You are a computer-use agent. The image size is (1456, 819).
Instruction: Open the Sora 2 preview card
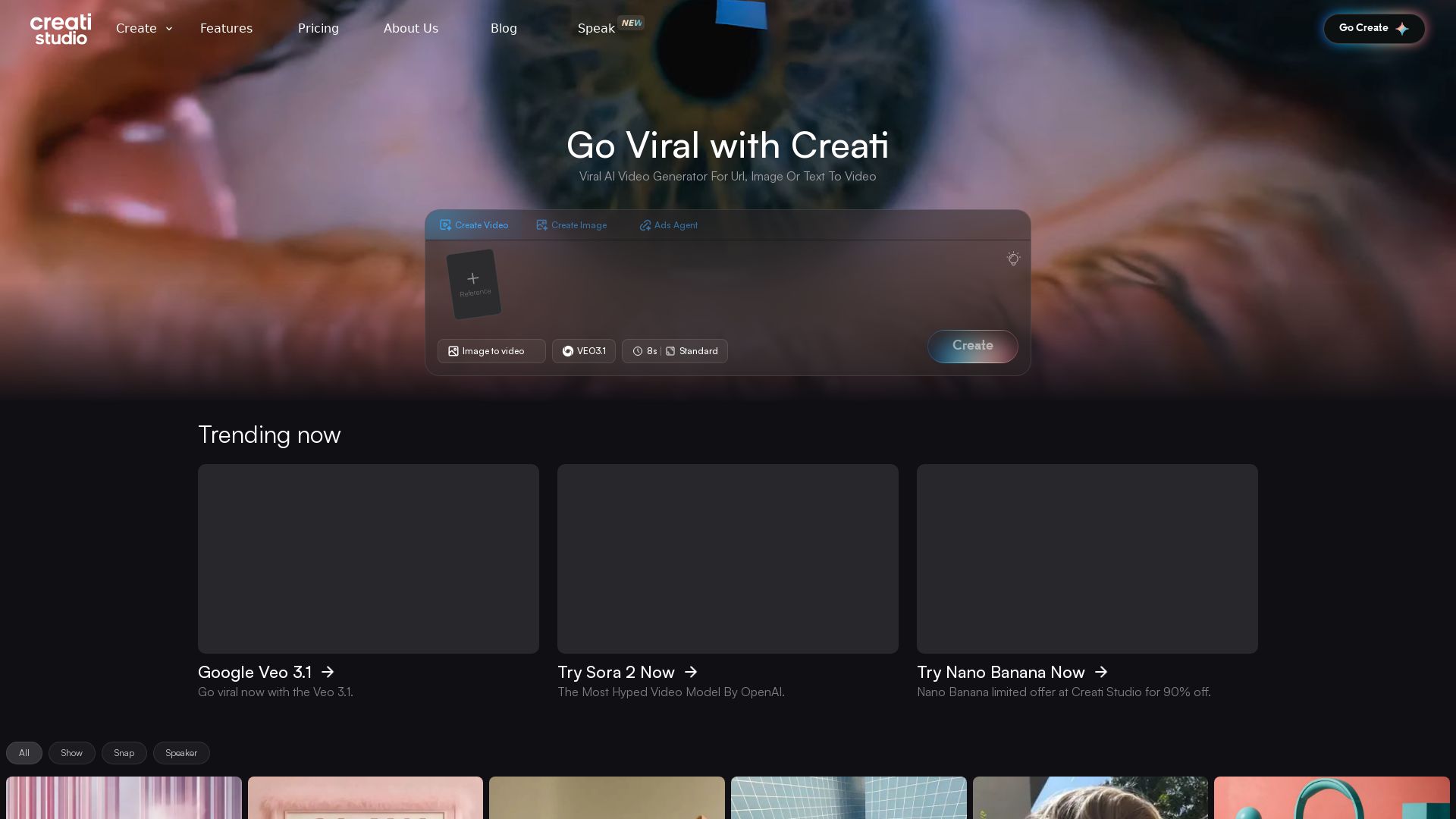pyautogui.click(x=728, y=559)
